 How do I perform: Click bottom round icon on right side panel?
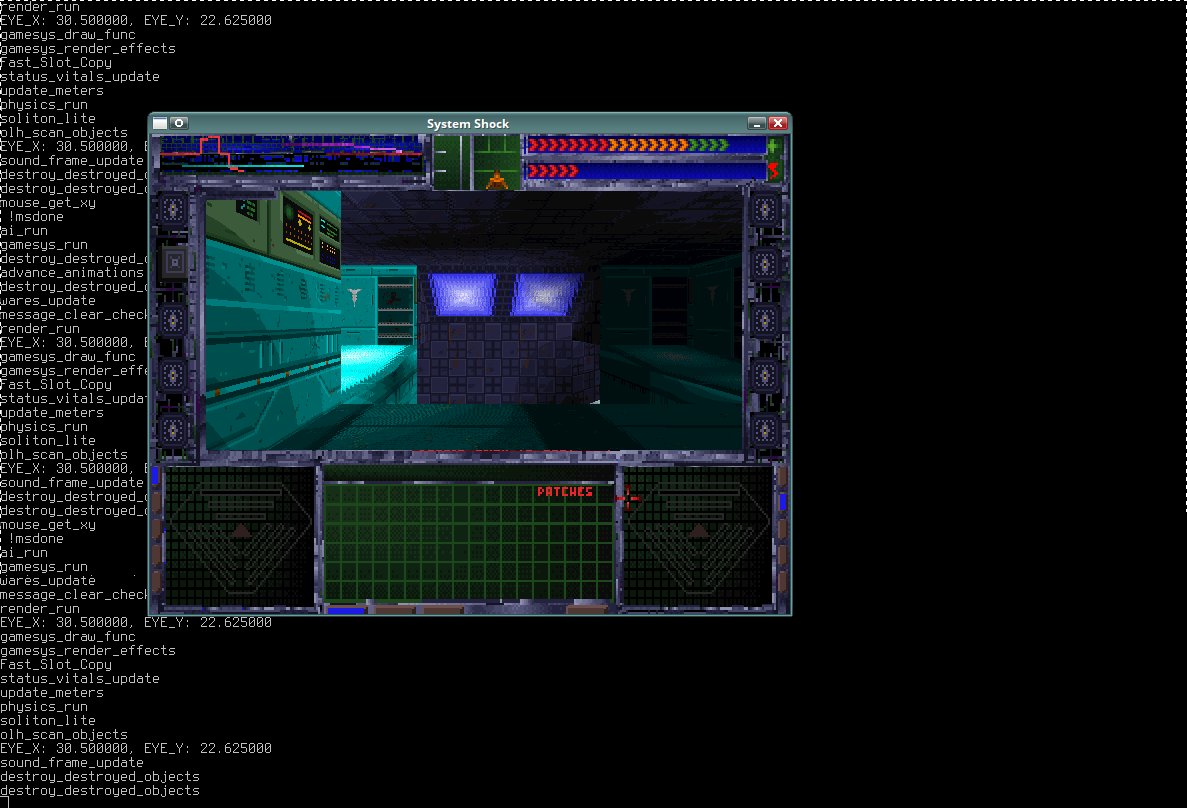coord(765,430)
